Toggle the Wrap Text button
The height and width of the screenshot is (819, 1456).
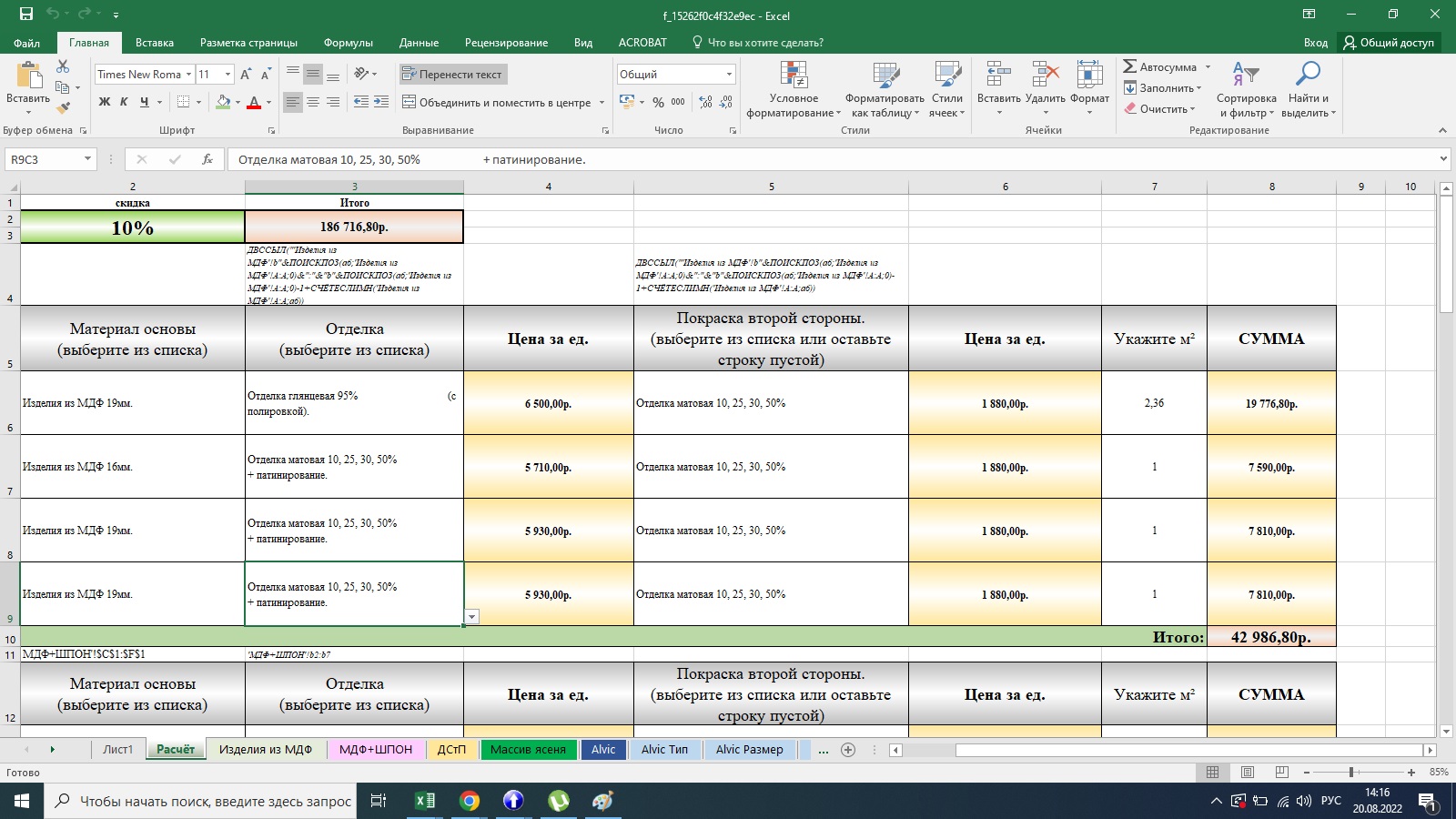[x=452, y=75]
